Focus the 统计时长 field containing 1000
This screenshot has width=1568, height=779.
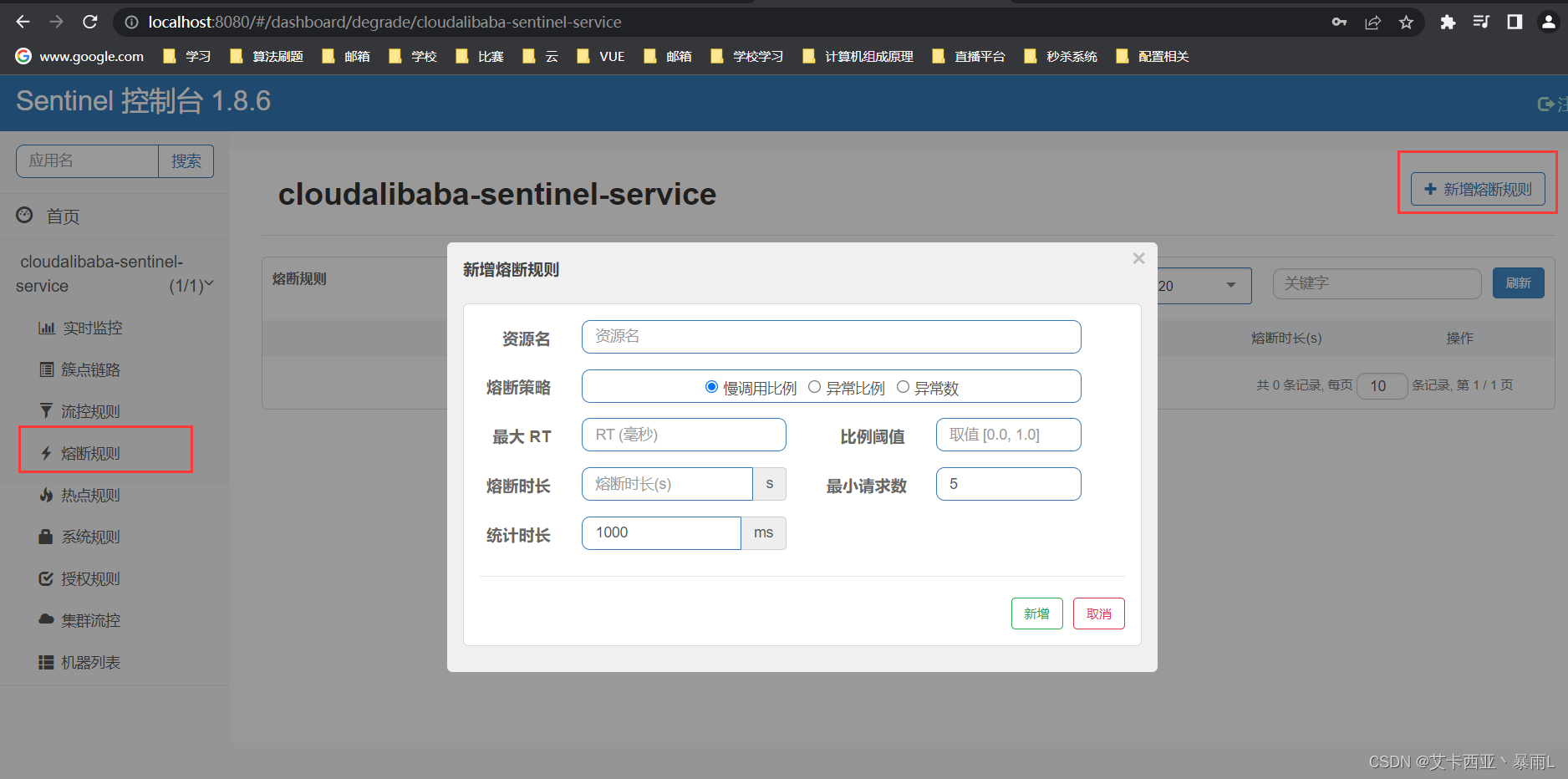pos(661,533)
